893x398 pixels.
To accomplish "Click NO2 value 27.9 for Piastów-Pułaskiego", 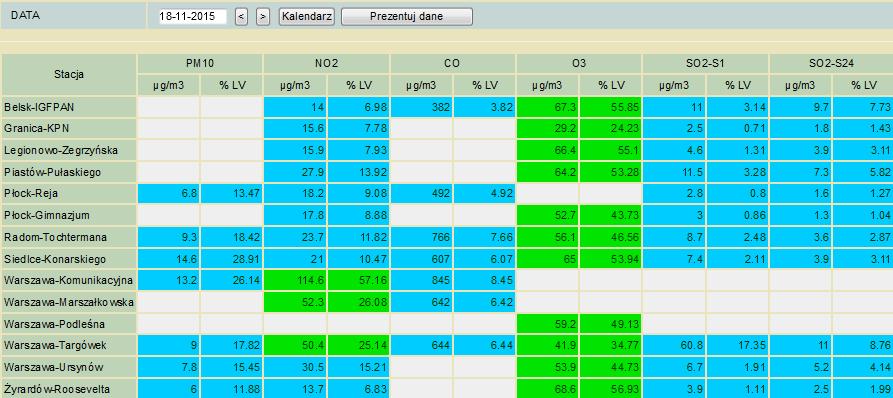I will [x=295, y=172].
